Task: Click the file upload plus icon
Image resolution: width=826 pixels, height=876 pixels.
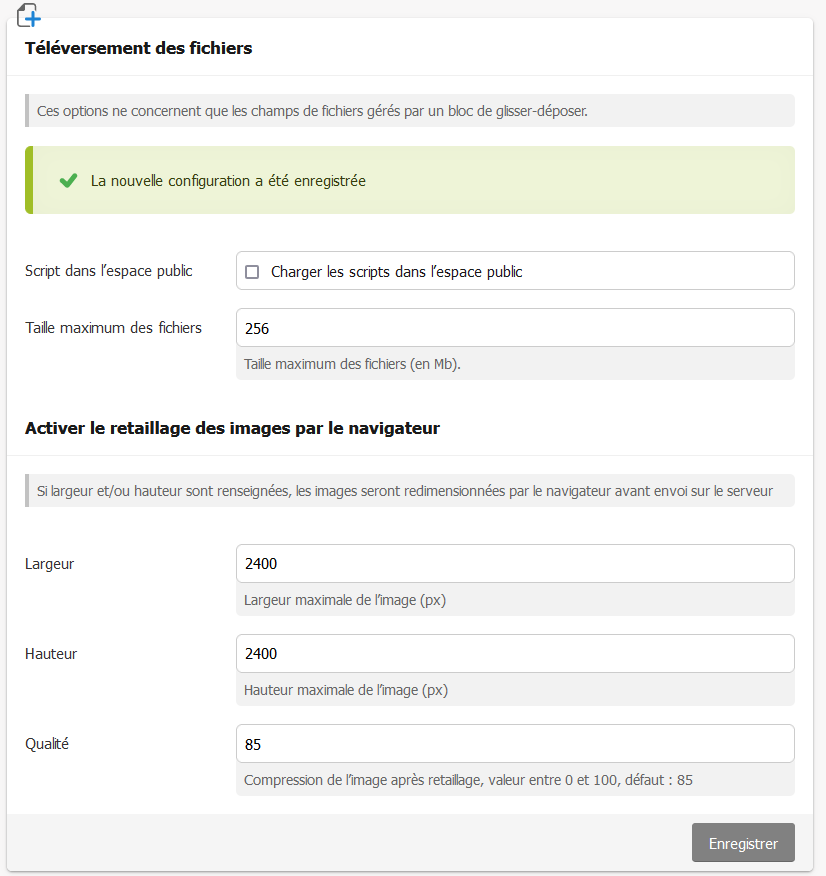Action: coord(30,15)
